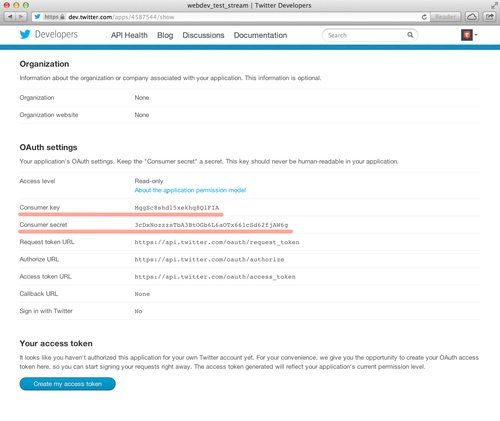Open the API Health menu item
Viewport: 500px width, 421px height.
129,35
